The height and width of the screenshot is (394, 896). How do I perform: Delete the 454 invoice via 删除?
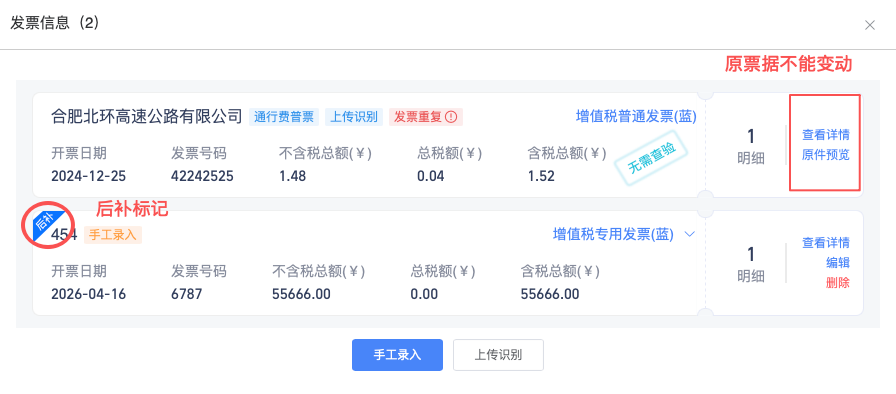point(838,283)
